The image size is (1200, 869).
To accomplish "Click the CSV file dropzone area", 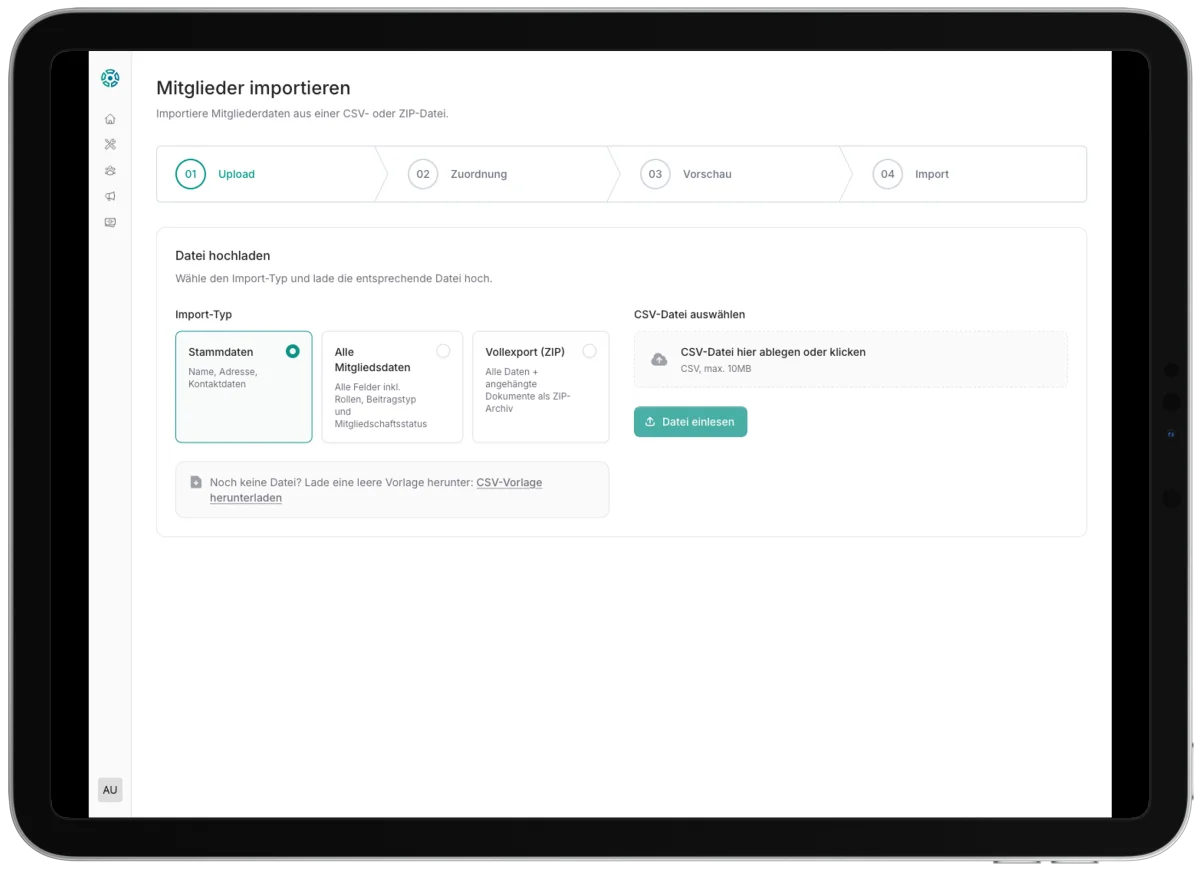I will tap(850, 359).
